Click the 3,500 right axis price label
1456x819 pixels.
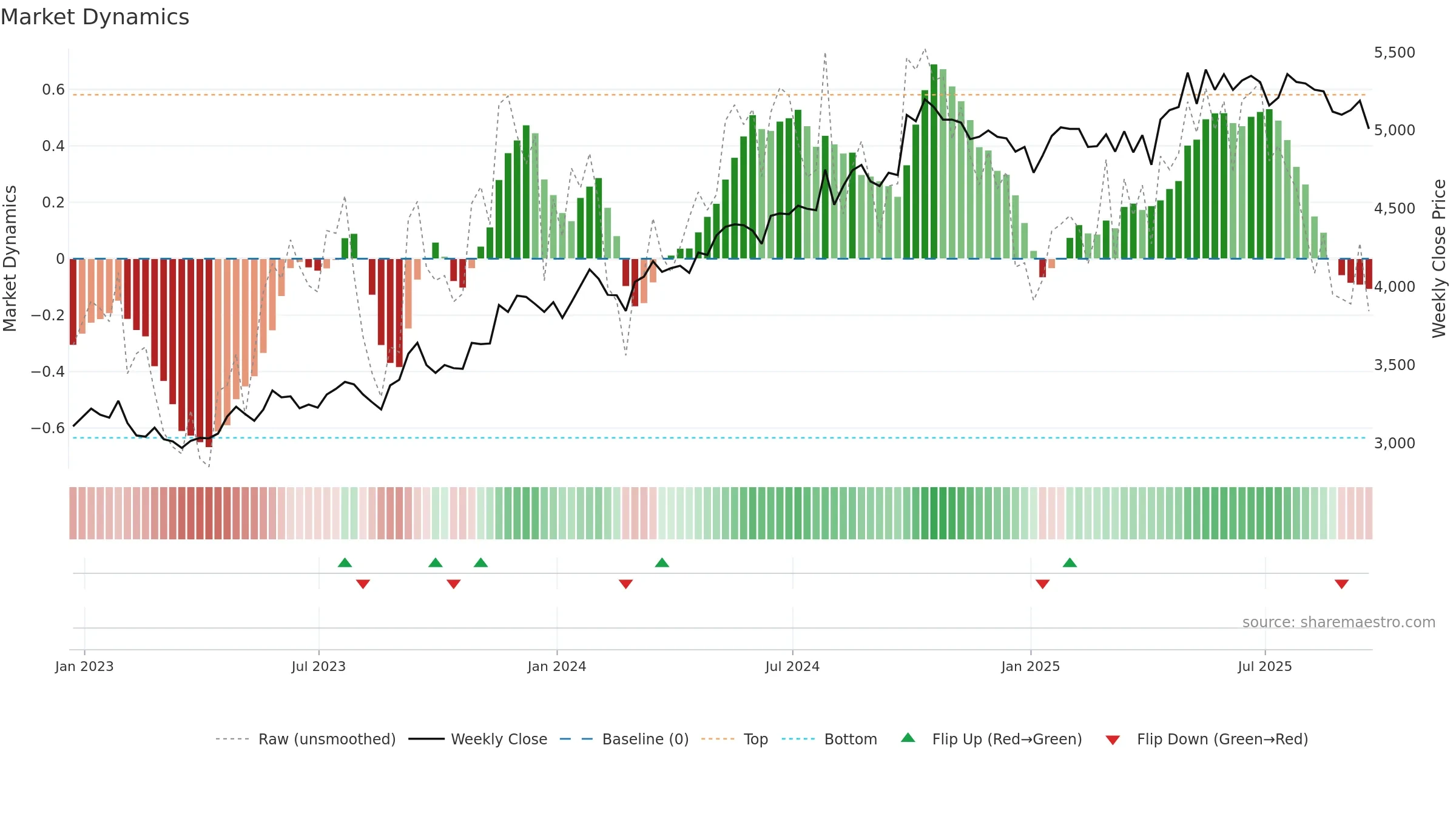pos(1395,365)
